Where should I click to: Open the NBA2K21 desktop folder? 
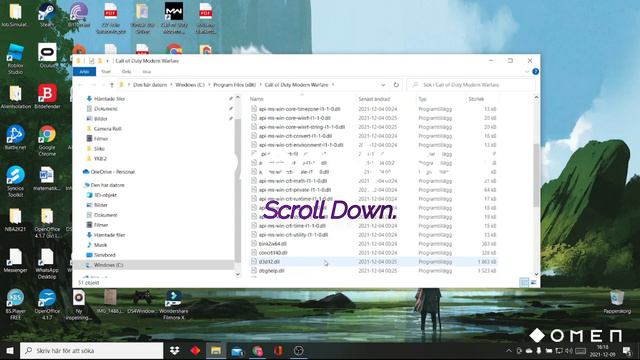[x=15, y=220]
